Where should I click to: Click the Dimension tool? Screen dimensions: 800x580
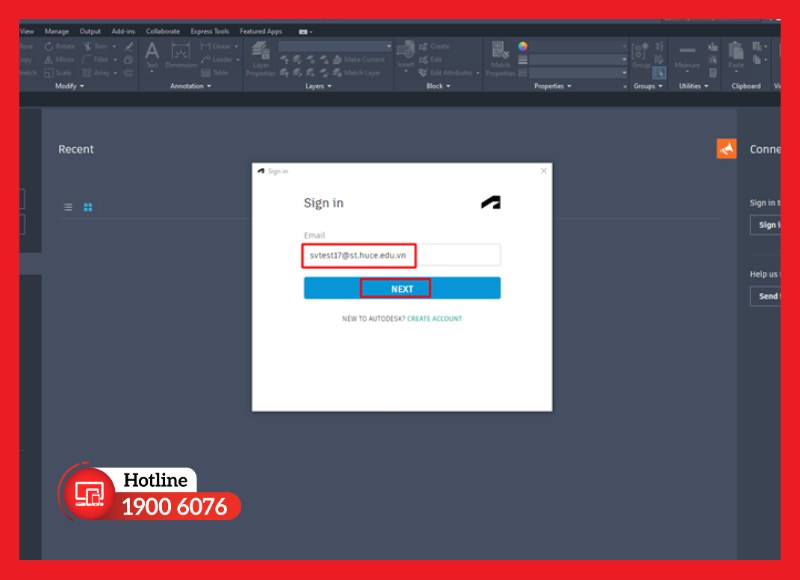[x=181, y=56]
